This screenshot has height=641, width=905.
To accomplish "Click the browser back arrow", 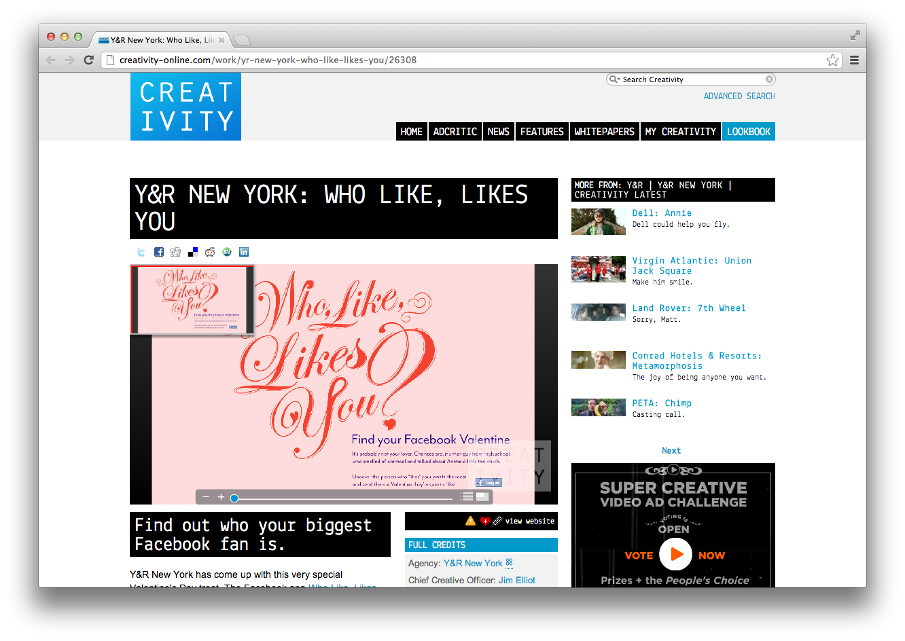I will (51, 60).
